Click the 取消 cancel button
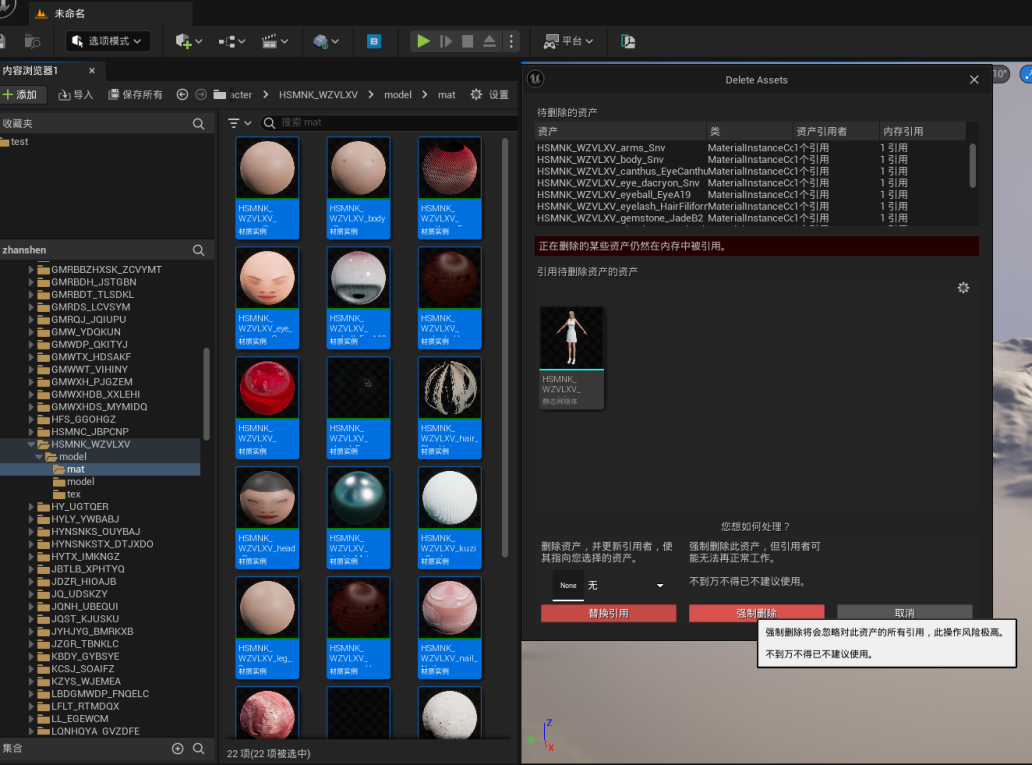 point(904,613)
